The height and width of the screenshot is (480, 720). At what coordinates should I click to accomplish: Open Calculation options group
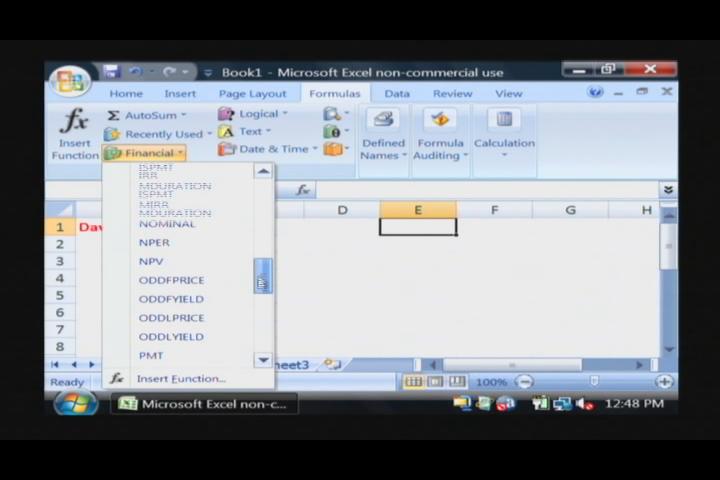click(x=504, y=134)
